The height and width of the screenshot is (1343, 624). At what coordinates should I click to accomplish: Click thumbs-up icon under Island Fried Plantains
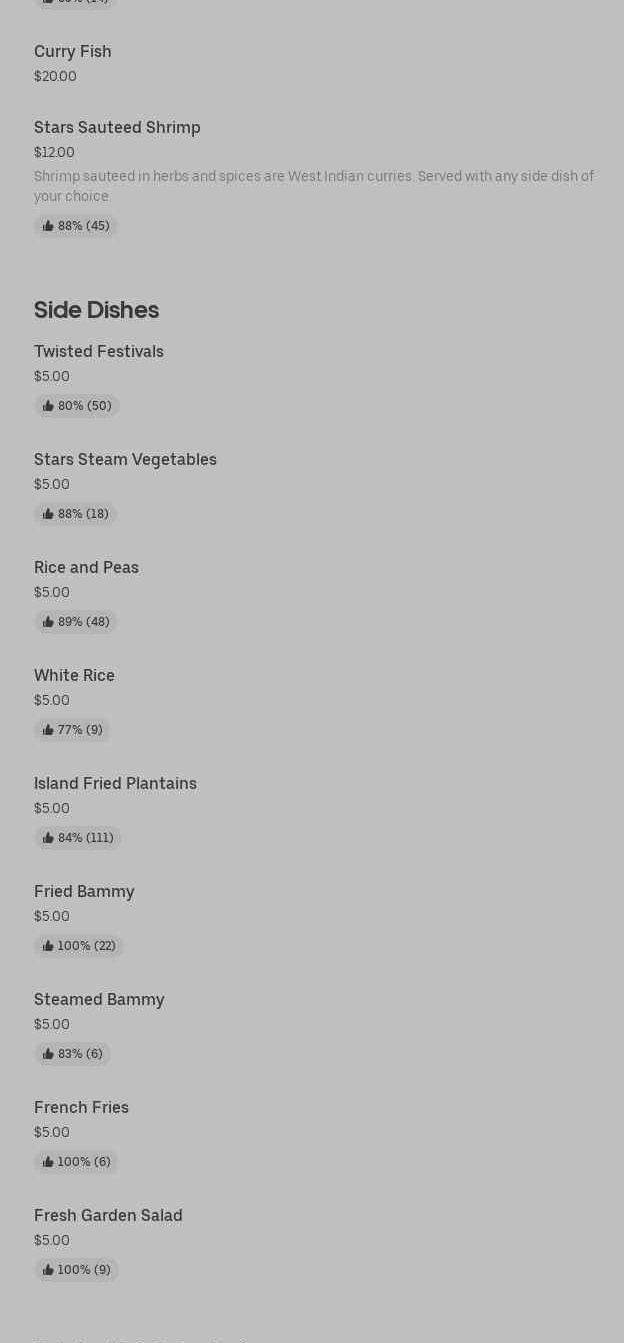tap(48, 838)
